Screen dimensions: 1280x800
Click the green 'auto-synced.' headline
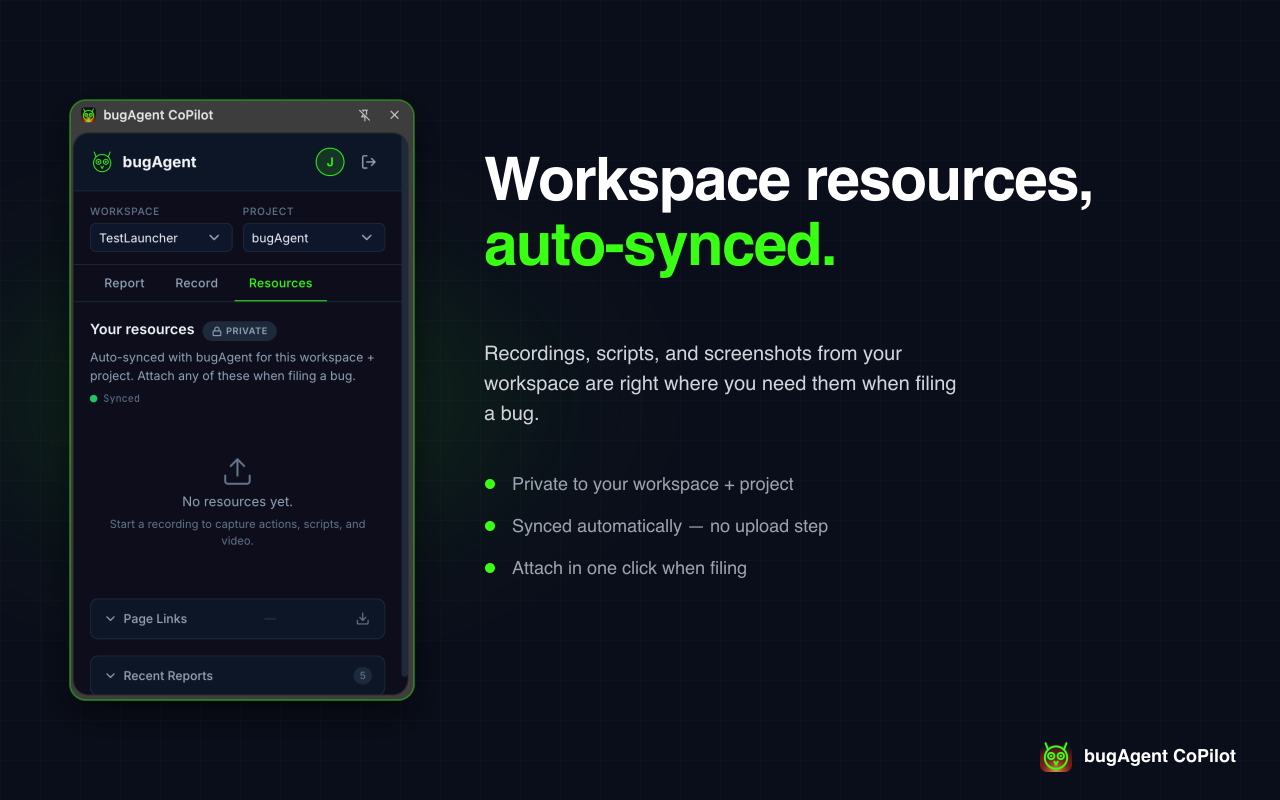point(660,247)
